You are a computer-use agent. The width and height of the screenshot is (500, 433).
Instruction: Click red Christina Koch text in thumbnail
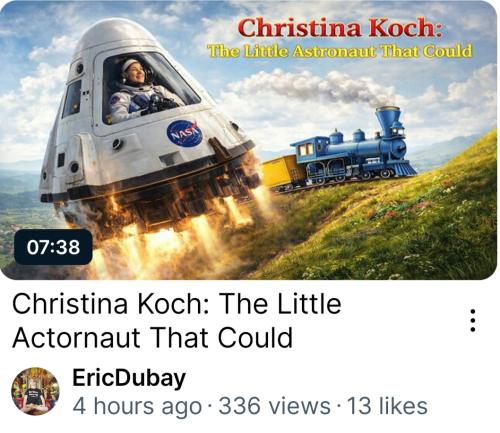(341, 28)
